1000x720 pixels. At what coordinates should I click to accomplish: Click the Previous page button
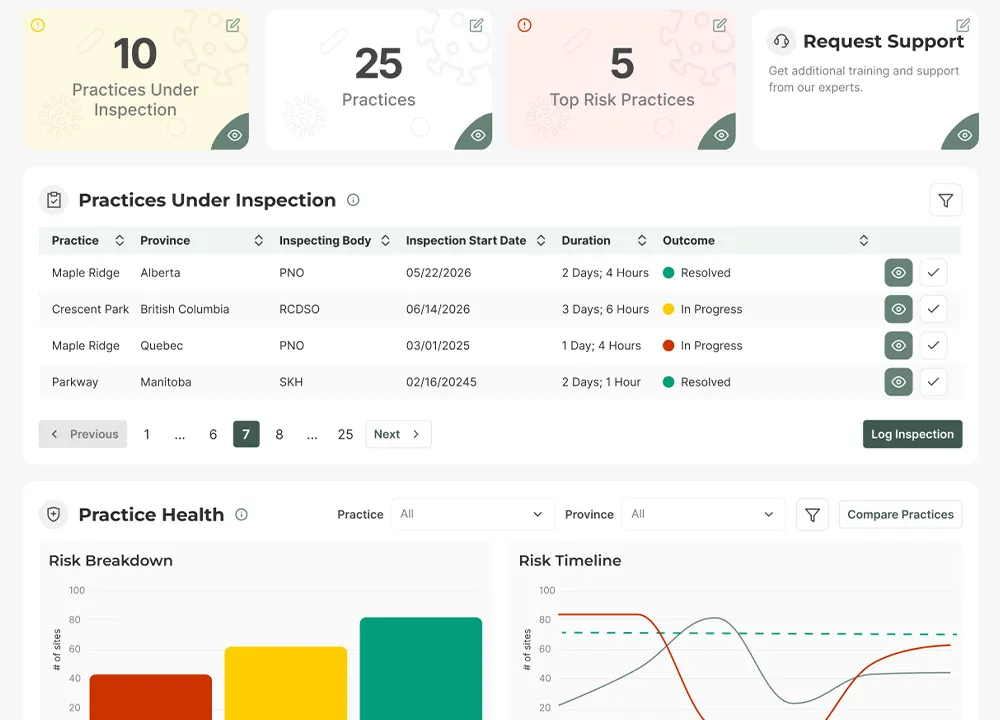click(x=83, y=434)
